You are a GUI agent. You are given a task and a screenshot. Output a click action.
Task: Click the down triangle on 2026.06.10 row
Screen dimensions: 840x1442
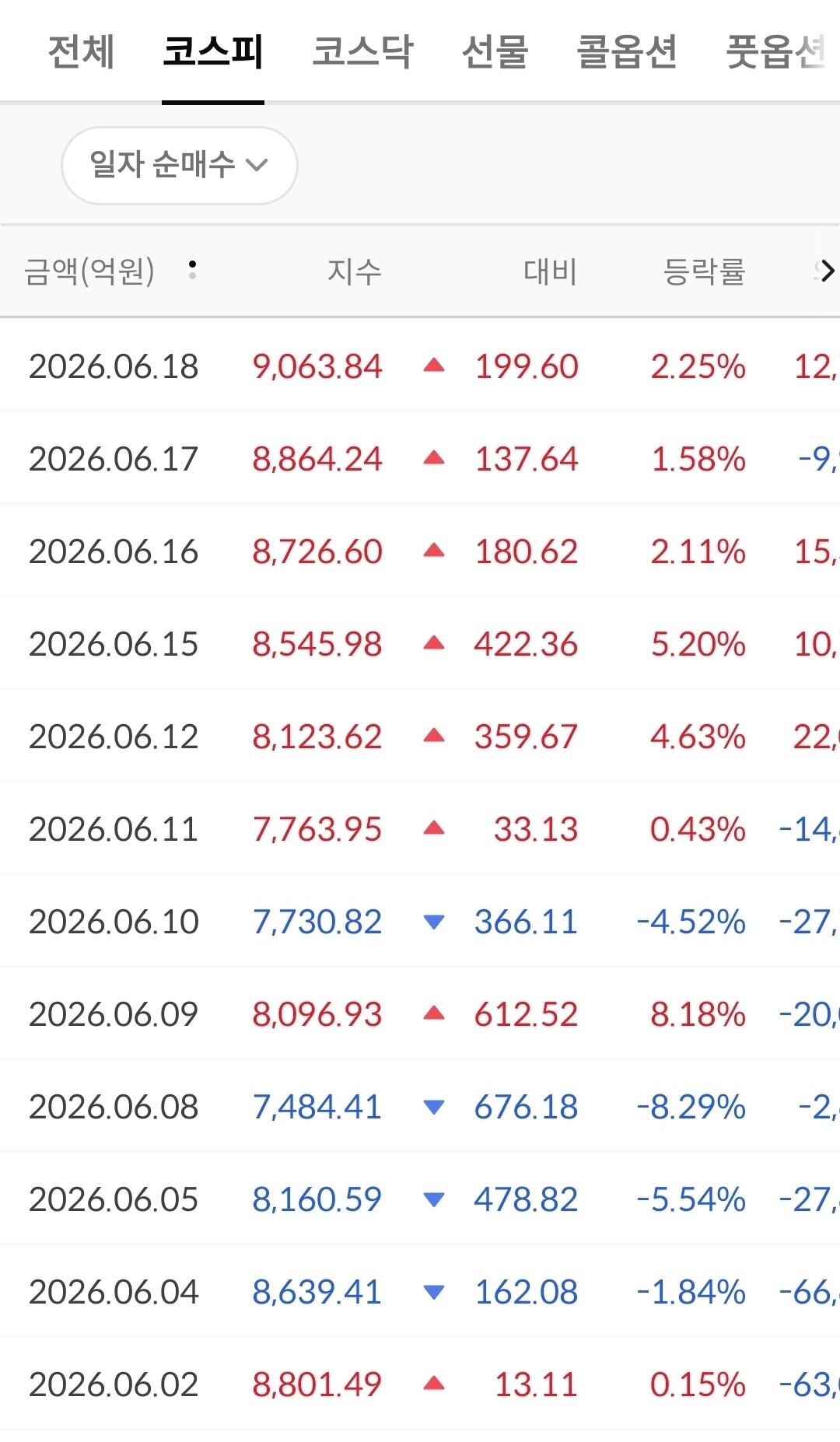434,922
